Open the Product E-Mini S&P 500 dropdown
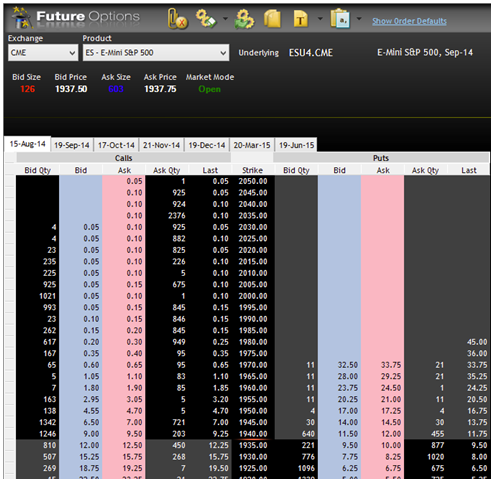 (x=156, y=53)
